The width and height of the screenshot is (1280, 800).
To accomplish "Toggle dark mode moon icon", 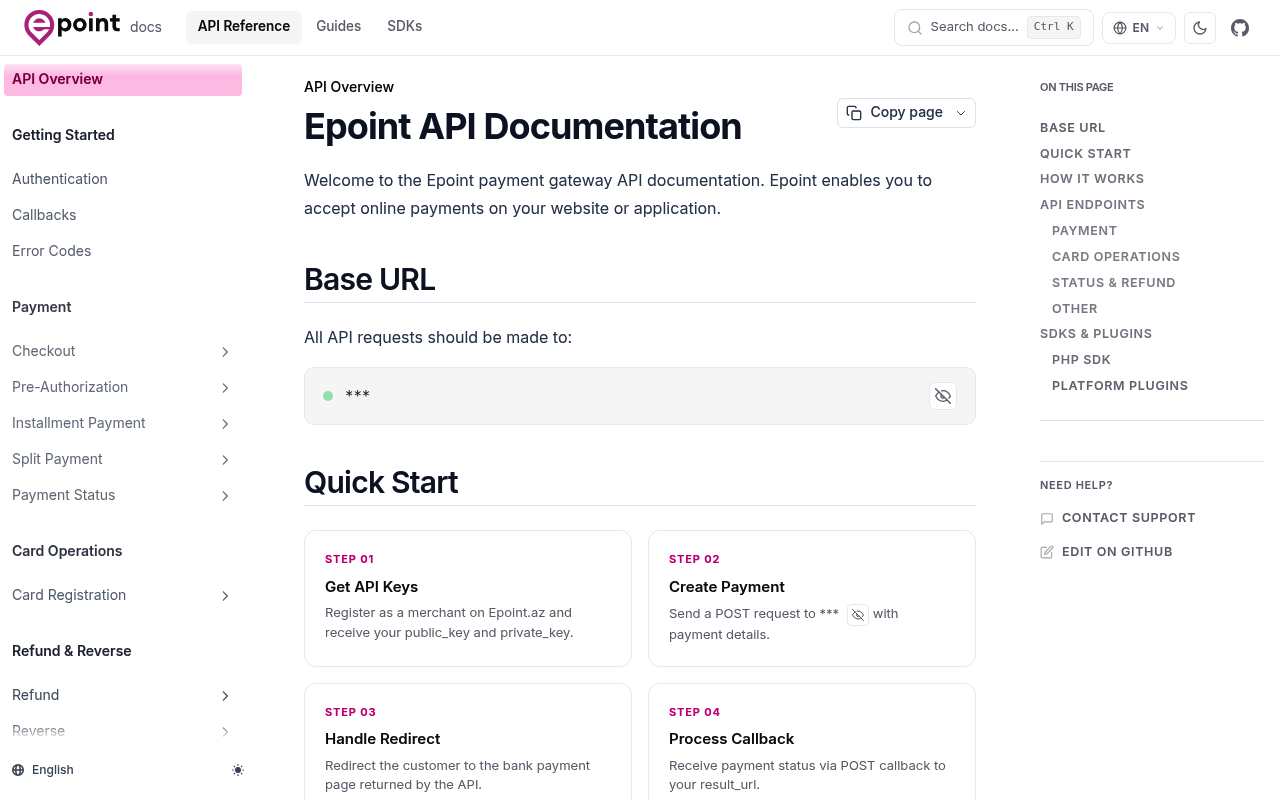I will (1200, 28).
